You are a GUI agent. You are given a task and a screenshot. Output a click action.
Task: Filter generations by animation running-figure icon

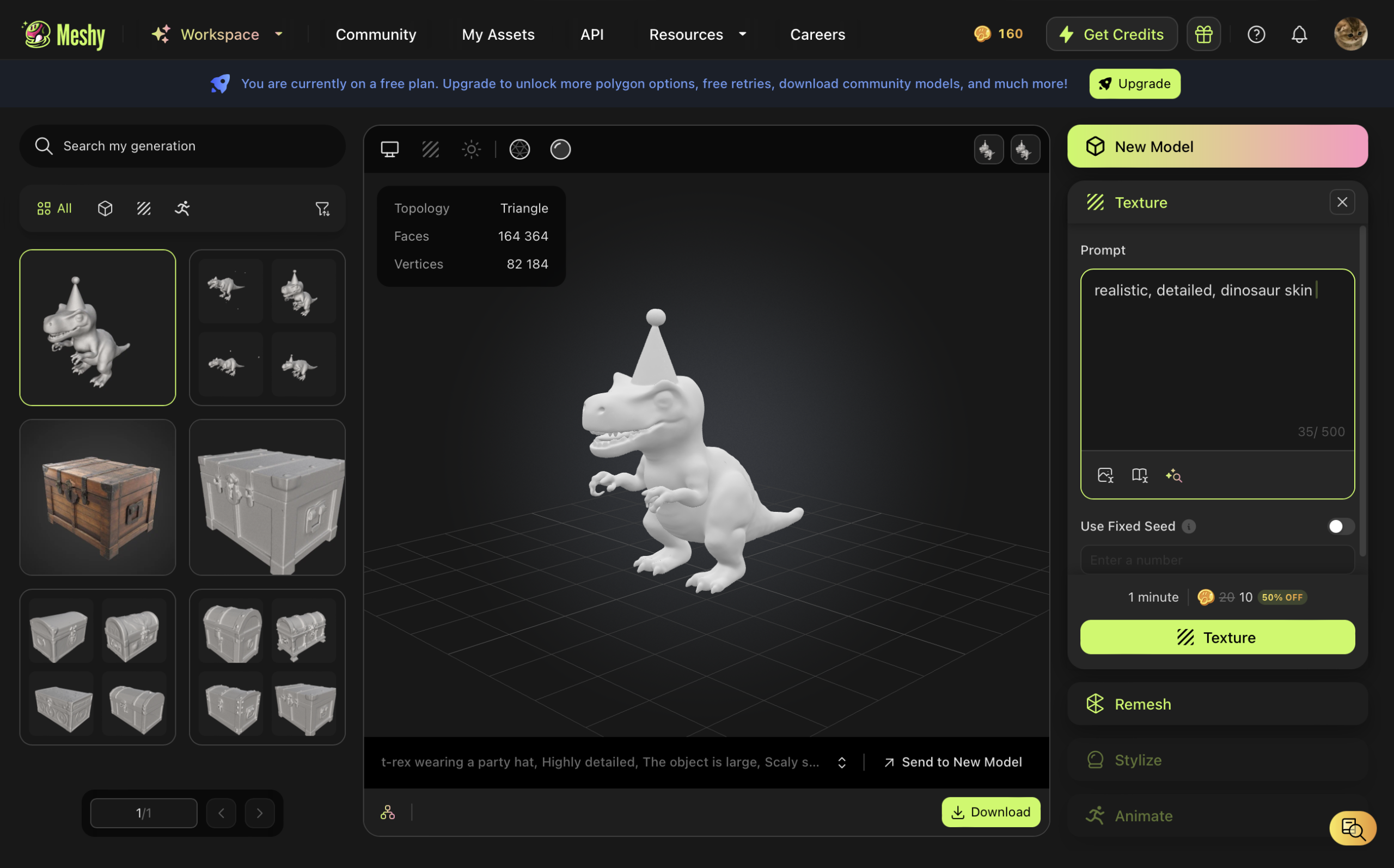point(182,209)
